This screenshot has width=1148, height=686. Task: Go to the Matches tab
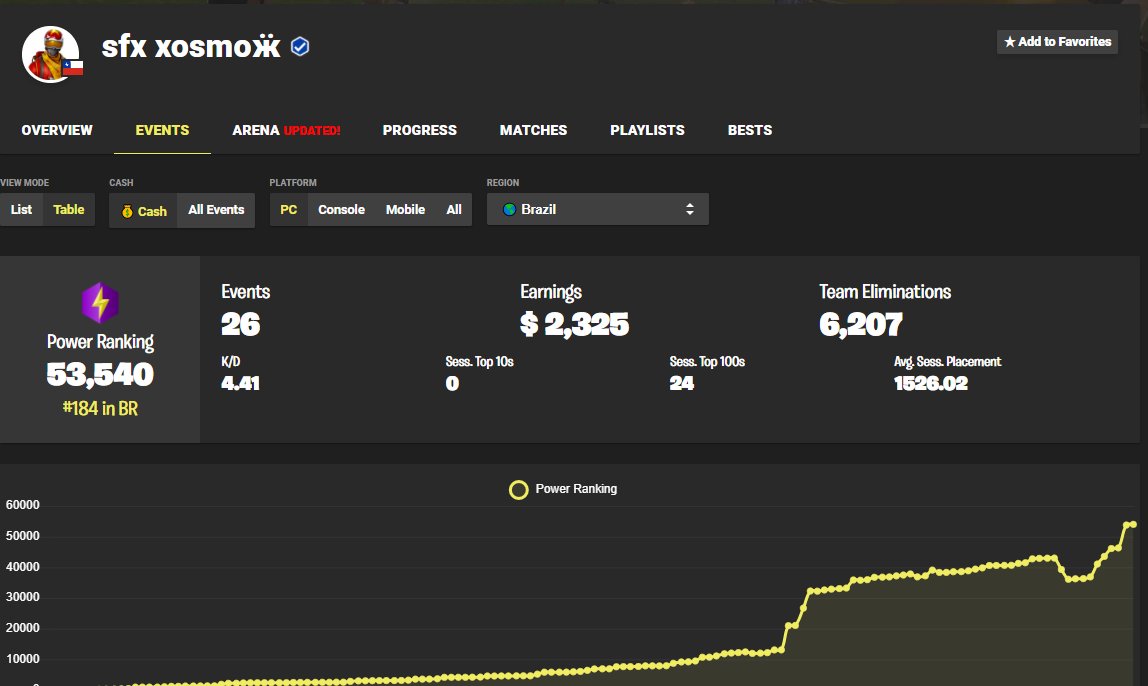tap(533, 130)
